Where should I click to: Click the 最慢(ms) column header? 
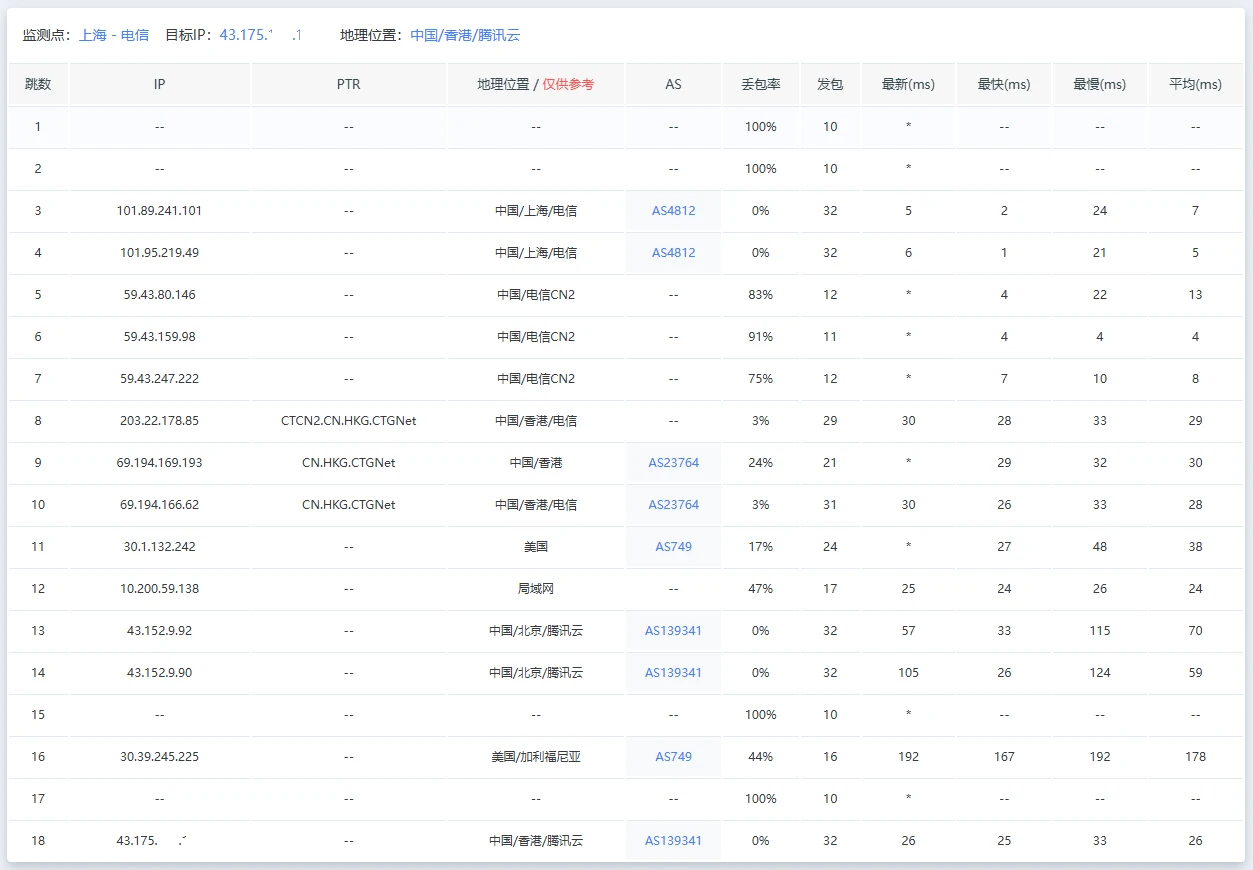[x=1099, y=85]
